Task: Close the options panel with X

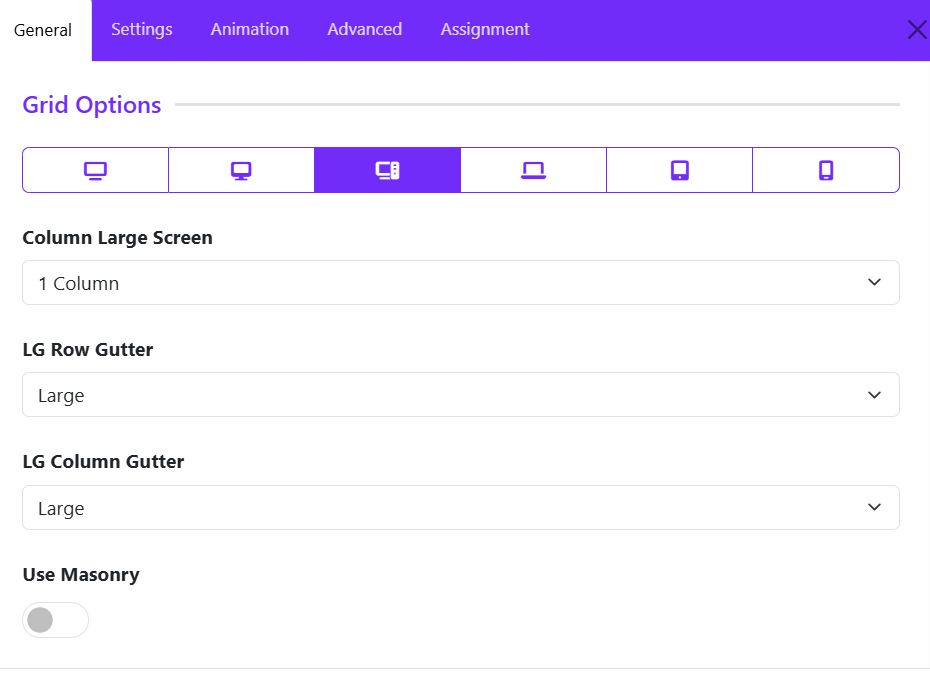Action: (x=917, y=30)
